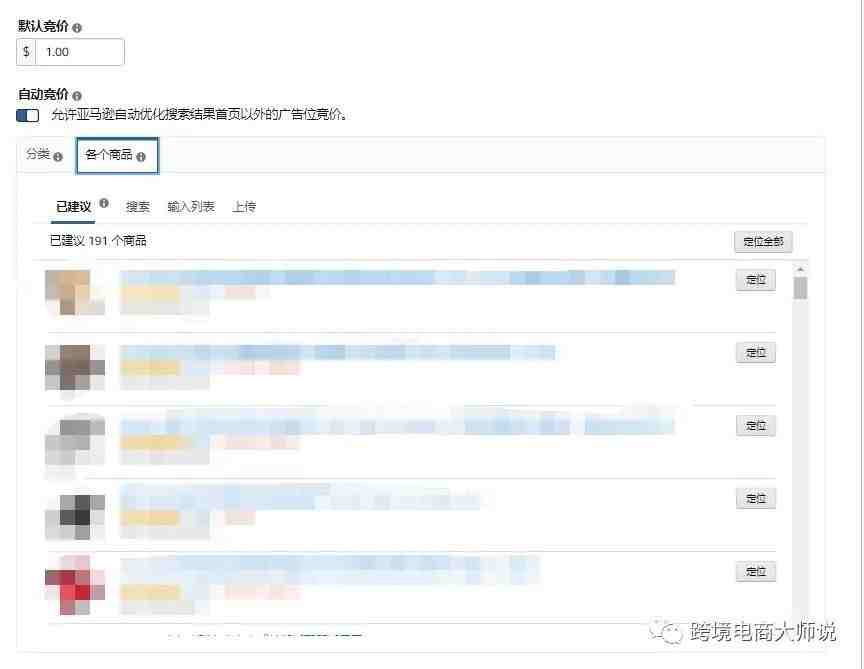864x669 pixels.
Task: Click info icon next to 默认竞价
Action: click(77, 28)
